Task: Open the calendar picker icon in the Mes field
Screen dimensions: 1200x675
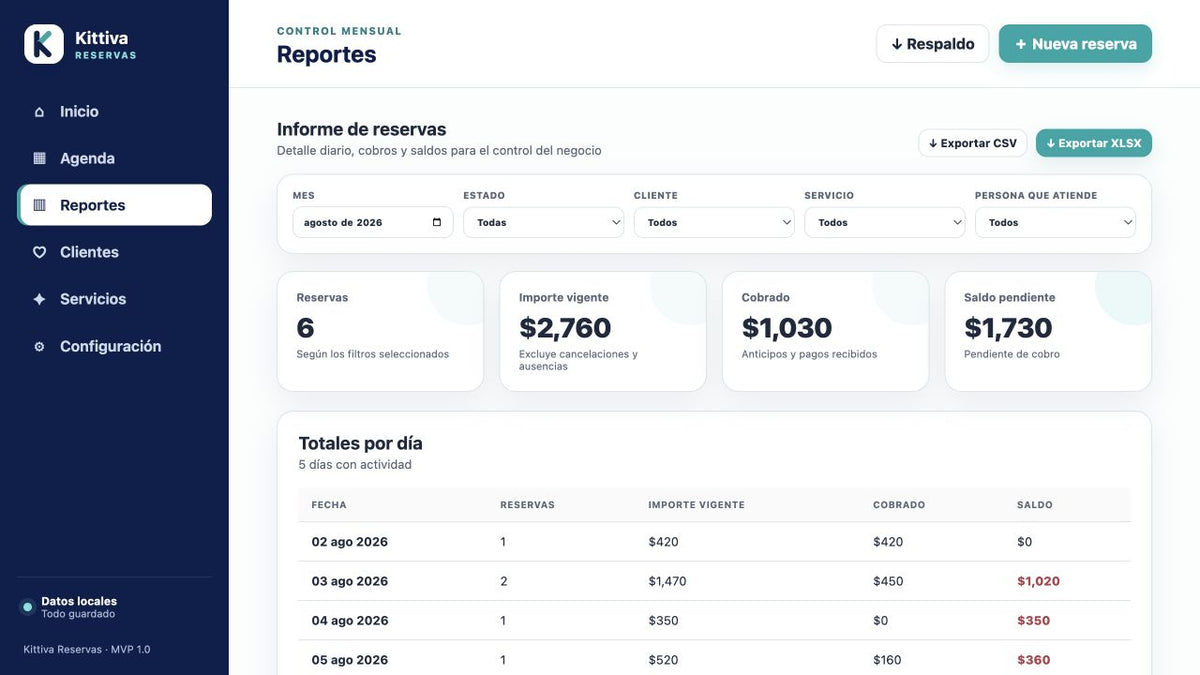Action: 437,222
